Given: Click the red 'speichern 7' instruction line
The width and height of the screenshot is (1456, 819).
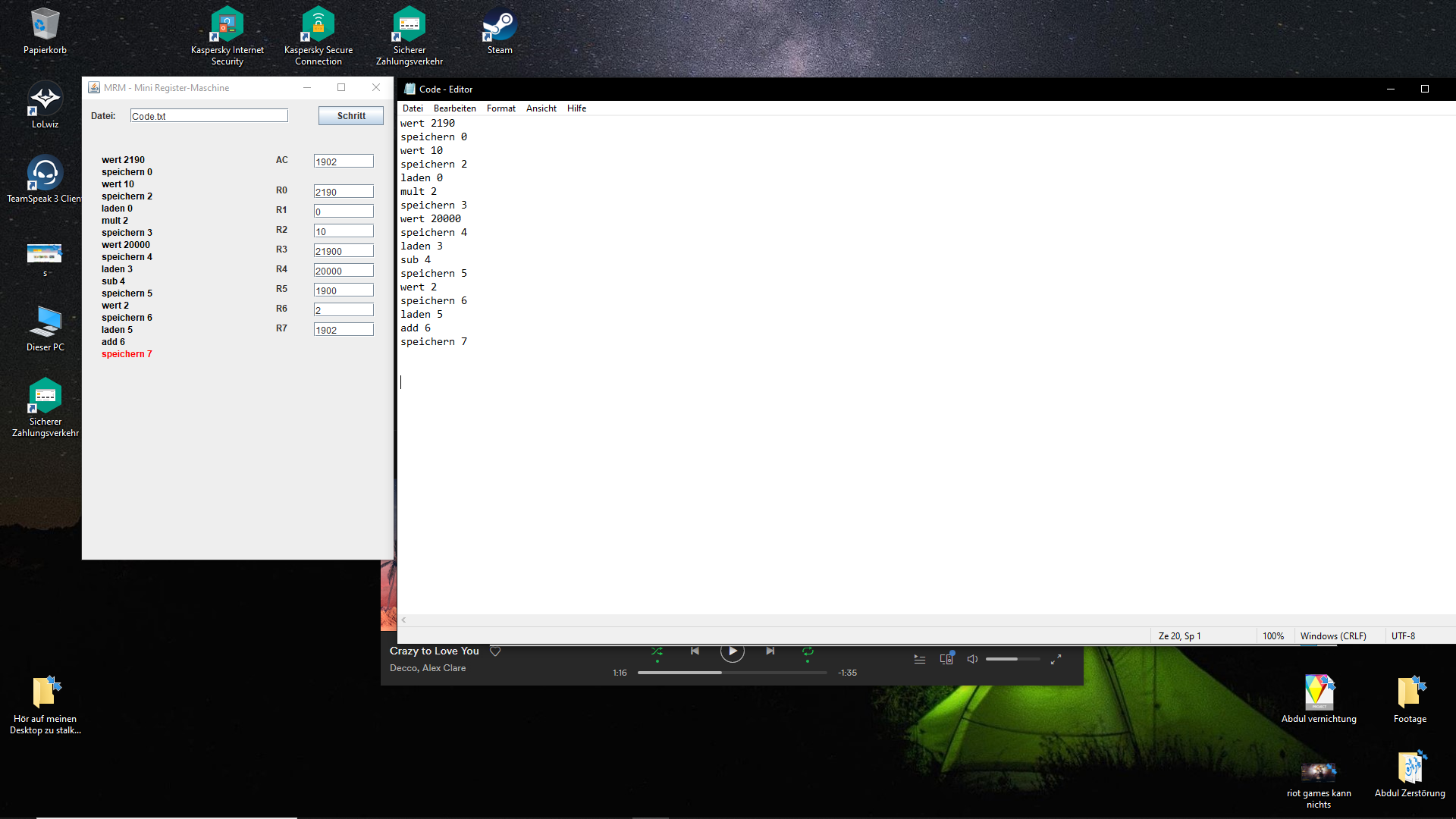Looking at the screenshot, I should (x=127, y=354).
